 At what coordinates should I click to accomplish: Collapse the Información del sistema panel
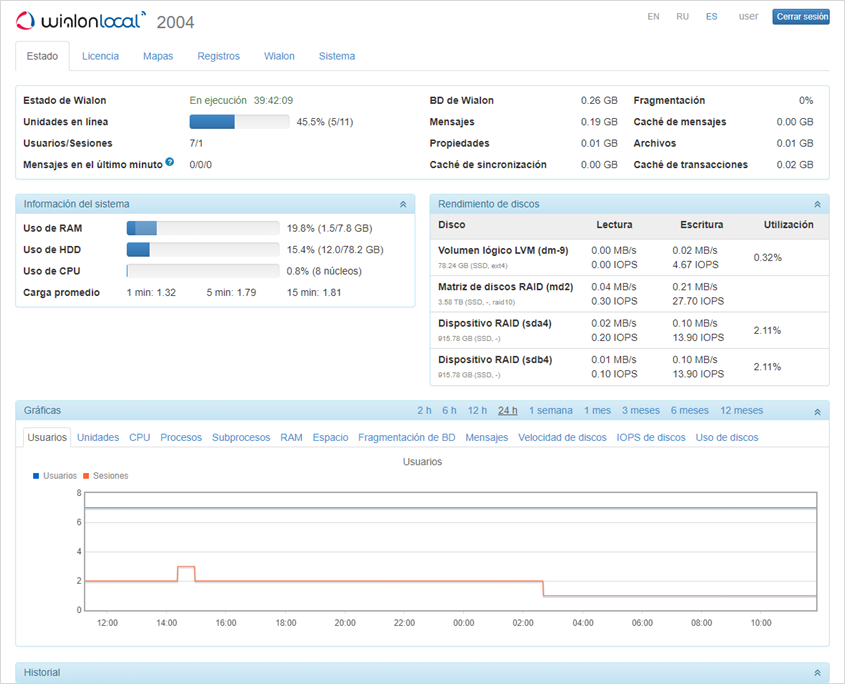(x=403, y=204)
